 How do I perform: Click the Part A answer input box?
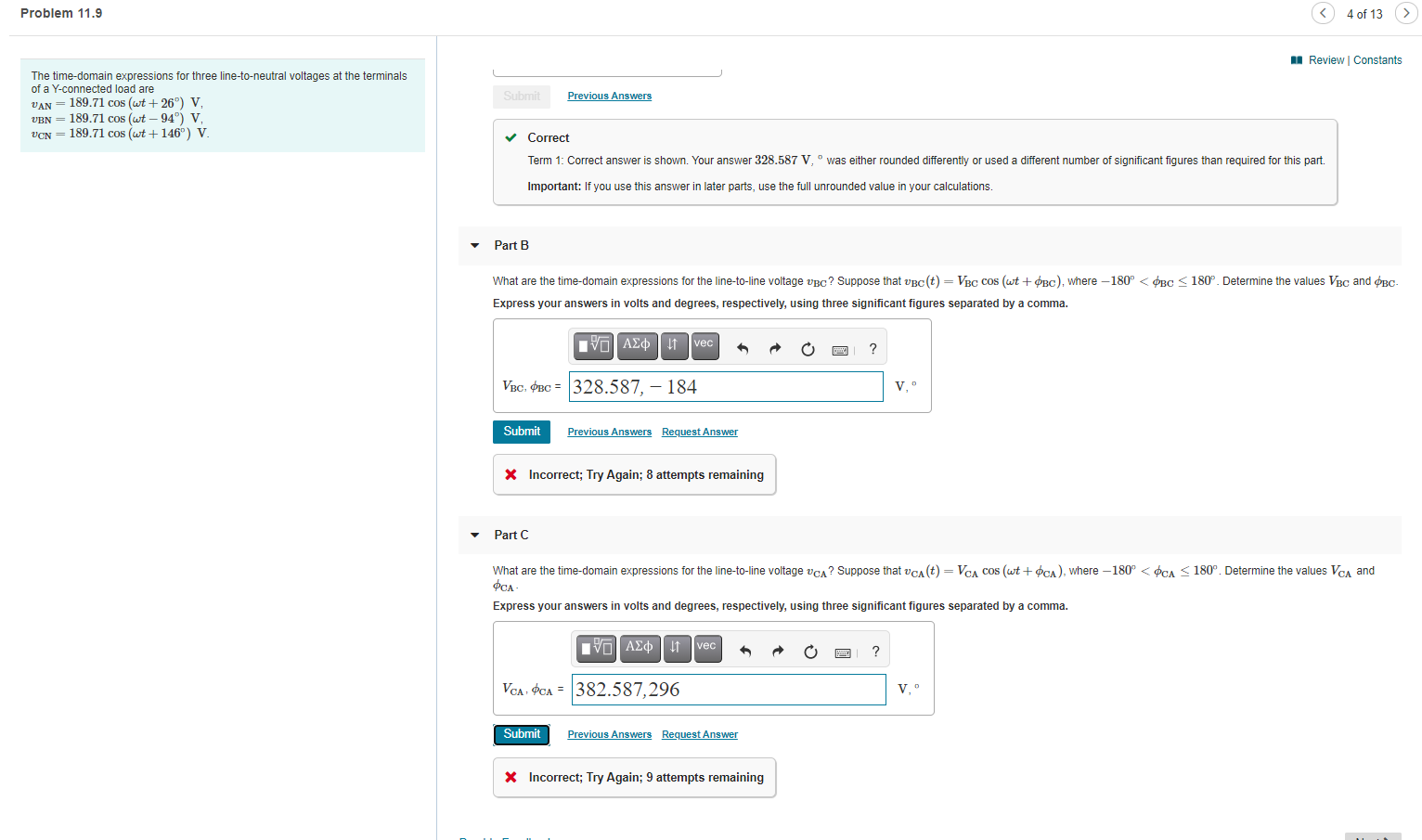607,71
